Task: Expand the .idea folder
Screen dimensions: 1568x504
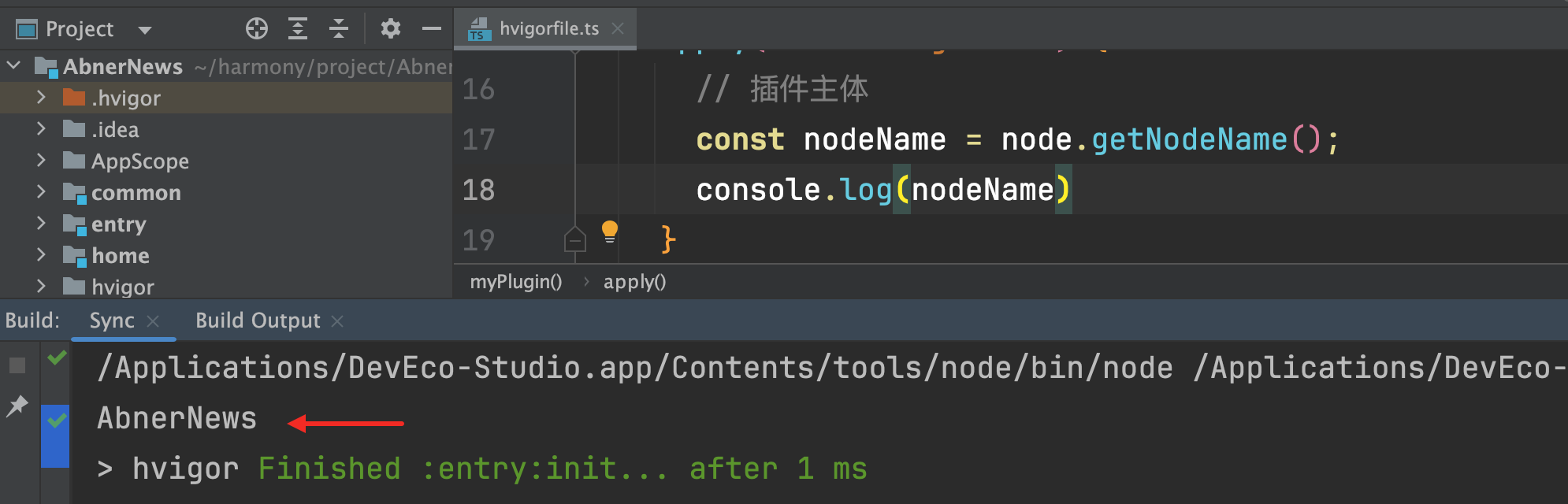Action: point(41,129)
